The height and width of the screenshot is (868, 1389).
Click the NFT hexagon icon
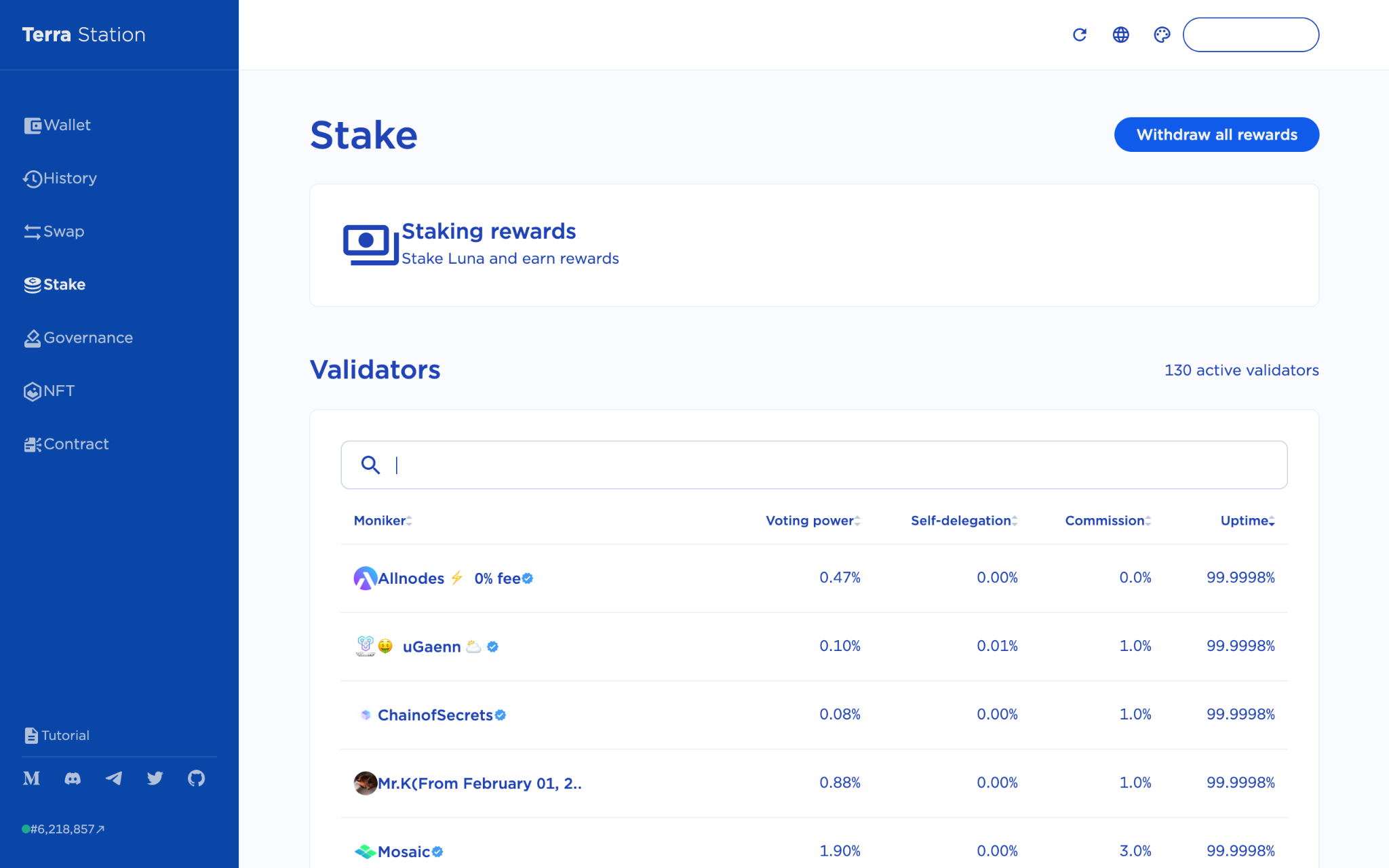(x=33, y=391)
